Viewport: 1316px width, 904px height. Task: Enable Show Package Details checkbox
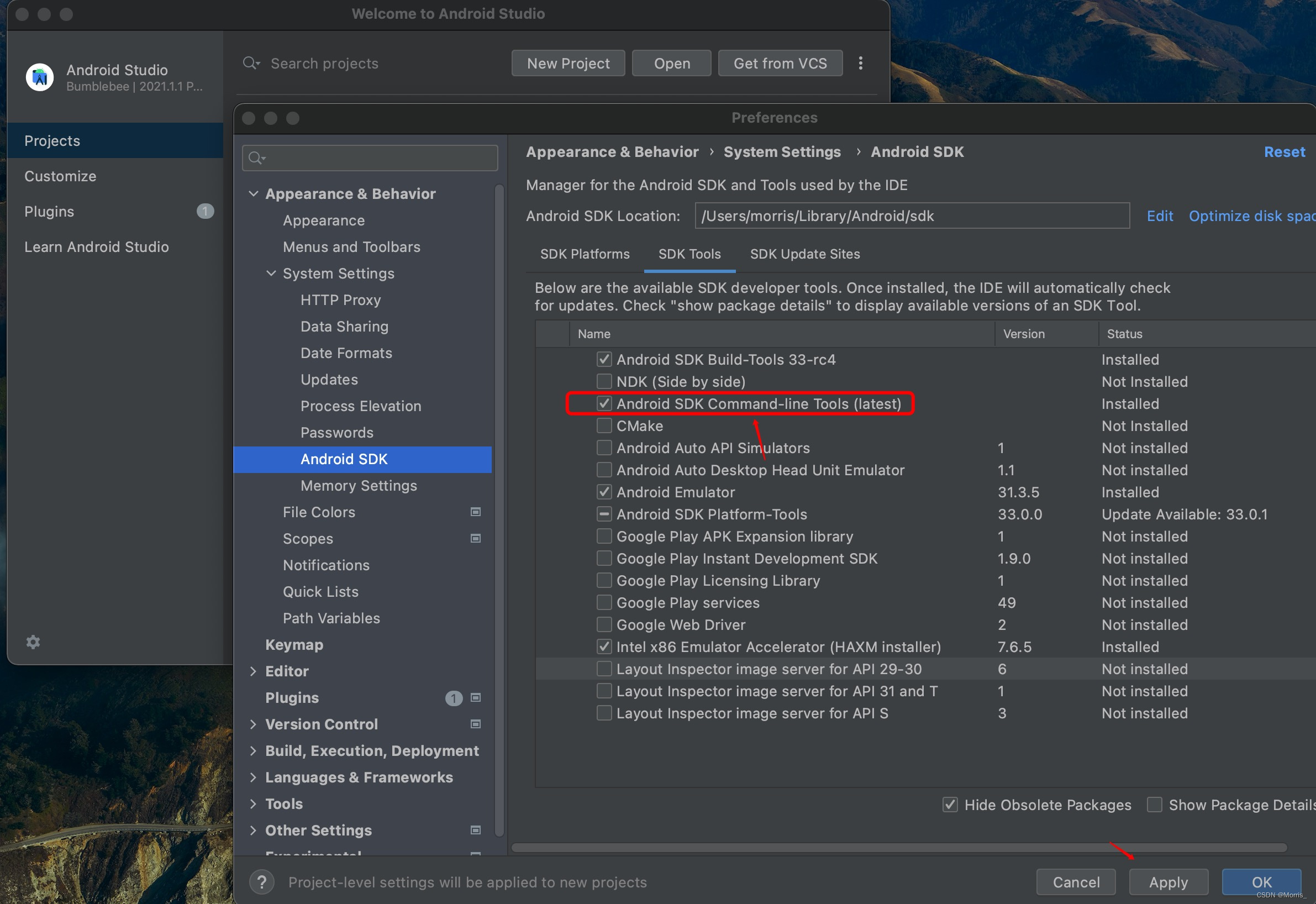click(x=1154, y=805)
